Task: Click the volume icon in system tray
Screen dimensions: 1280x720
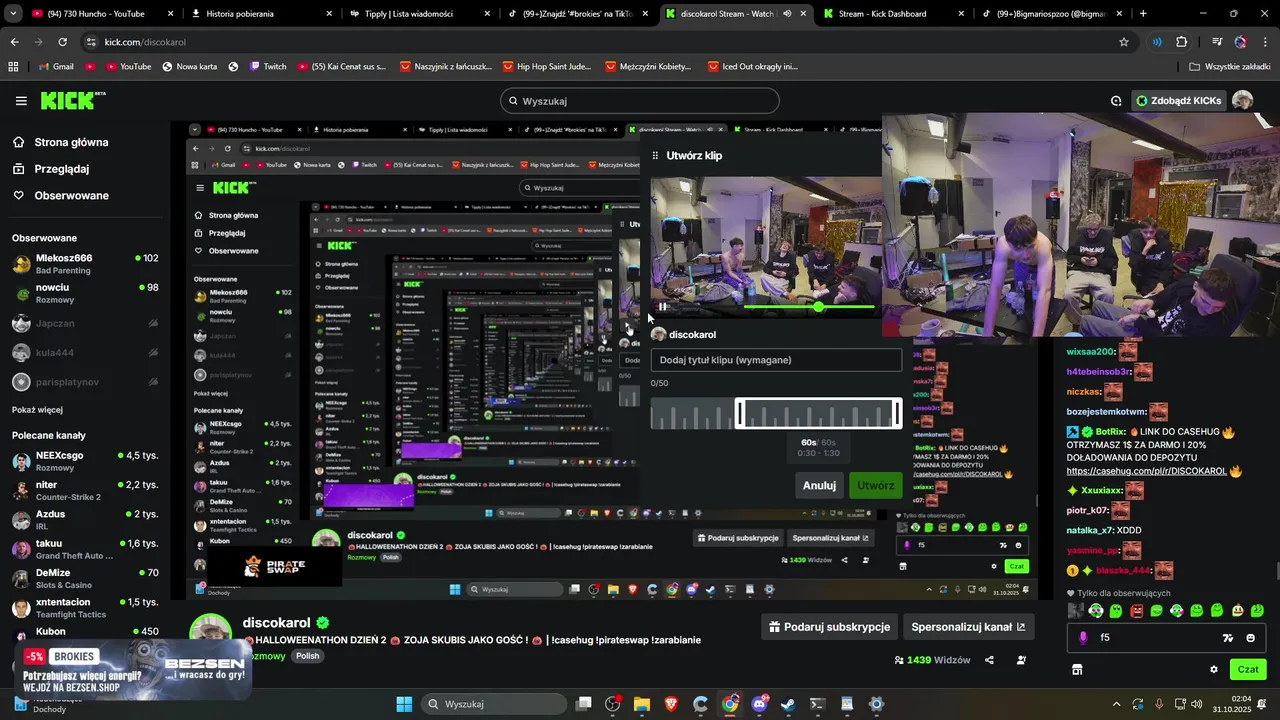Action: pos(1196,704)
